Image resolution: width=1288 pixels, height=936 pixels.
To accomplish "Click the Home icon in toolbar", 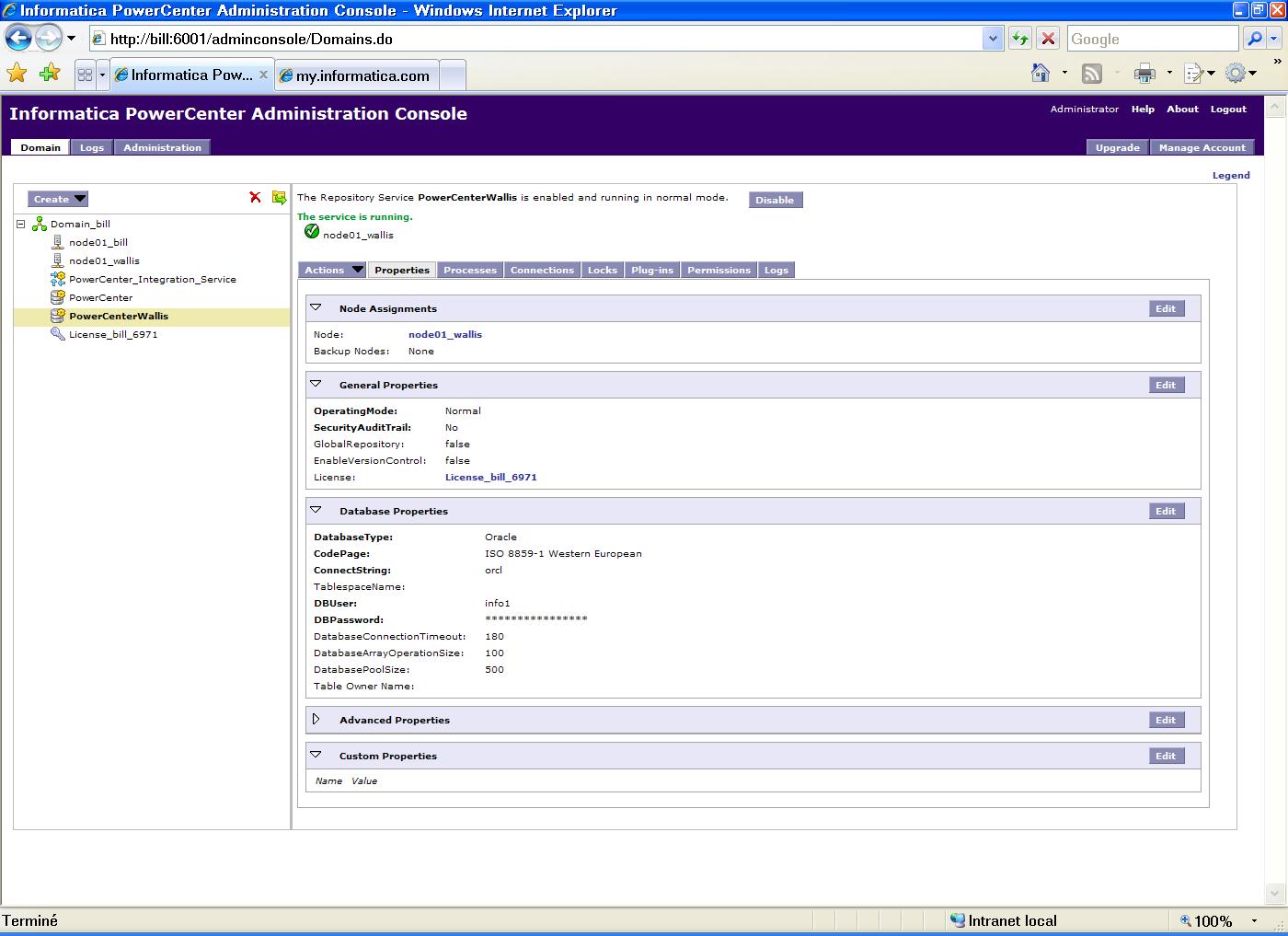I will coord(1041,74).
